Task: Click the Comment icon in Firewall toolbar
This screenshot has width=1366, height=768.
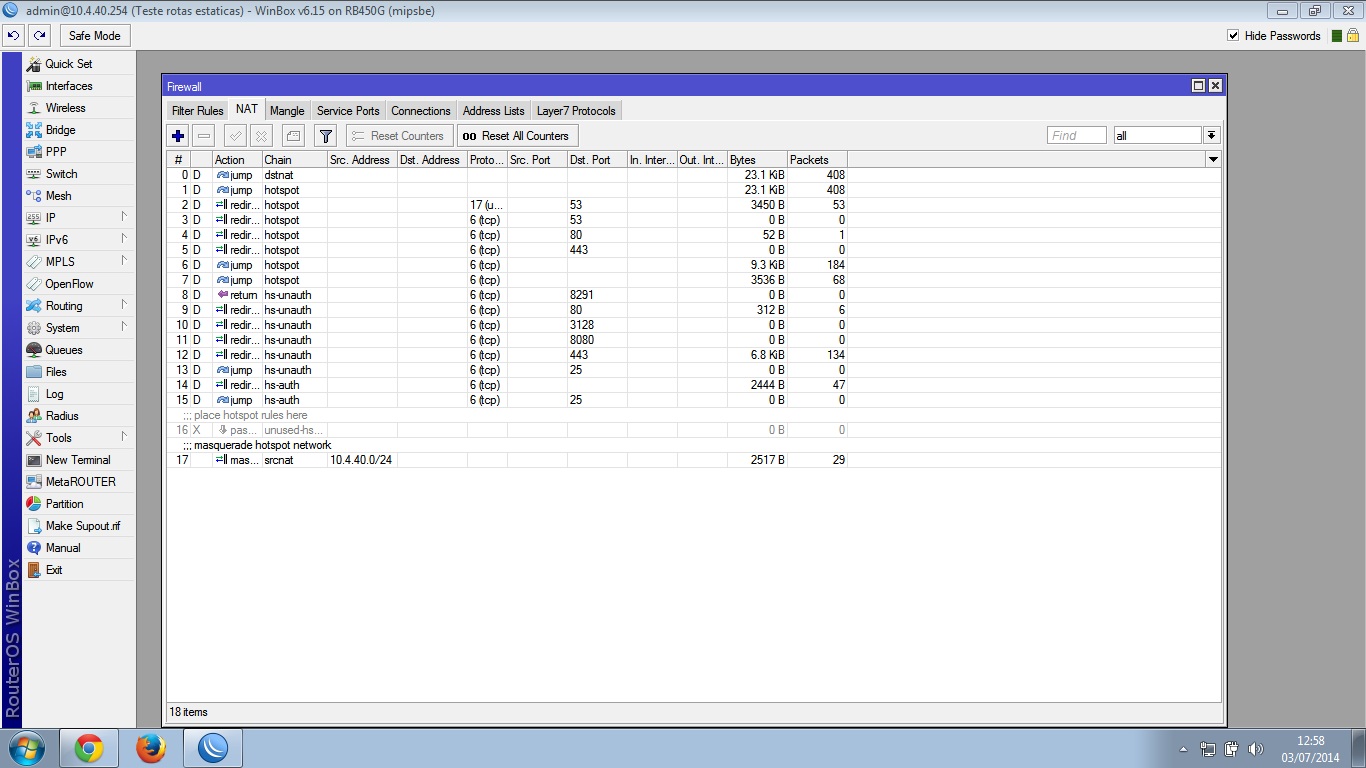Action: (293, 136)
